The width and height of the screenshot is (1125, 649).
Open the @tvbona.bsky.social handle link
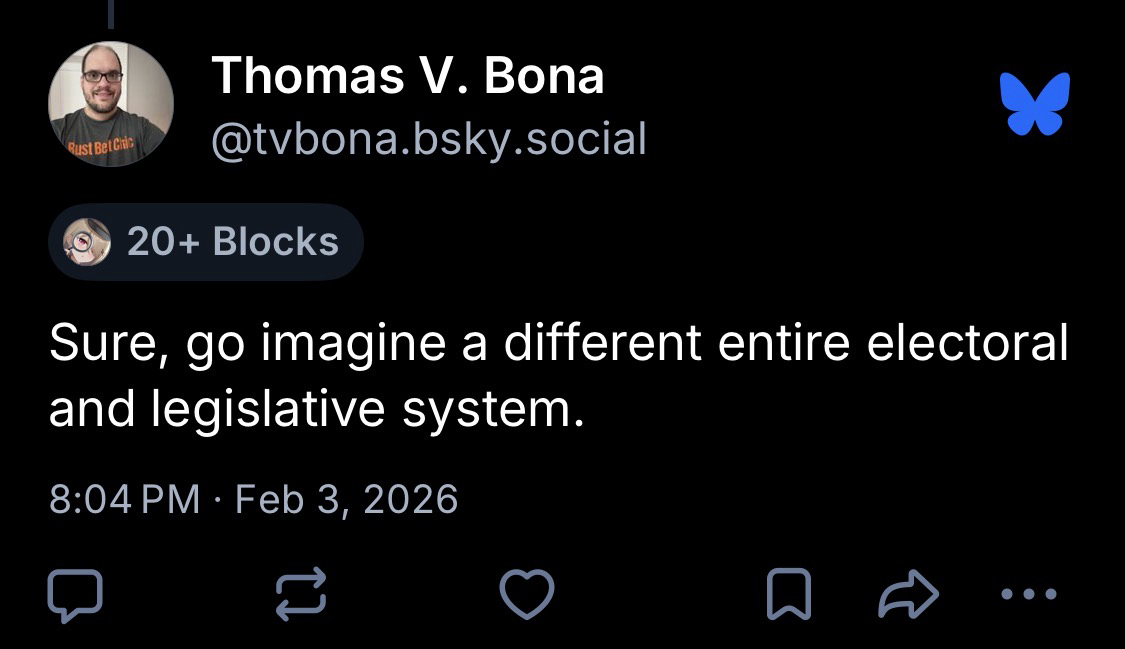point(429,138)
